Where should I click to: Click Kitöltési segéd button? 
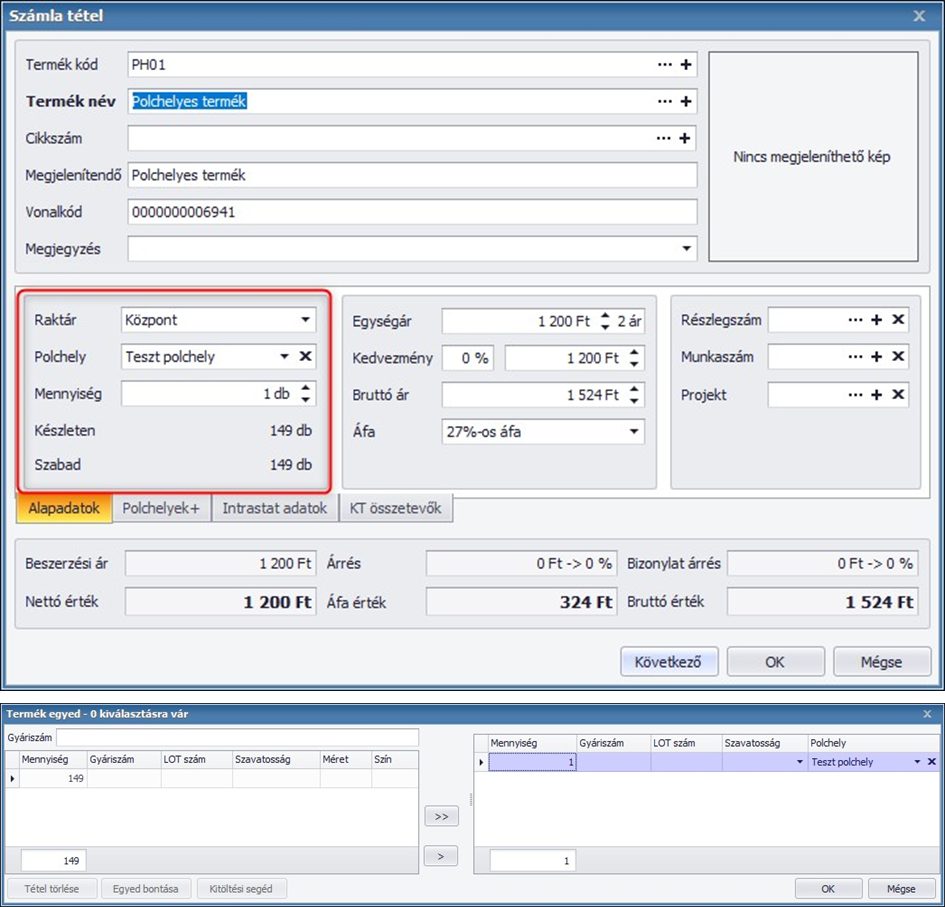pos(241,888)
